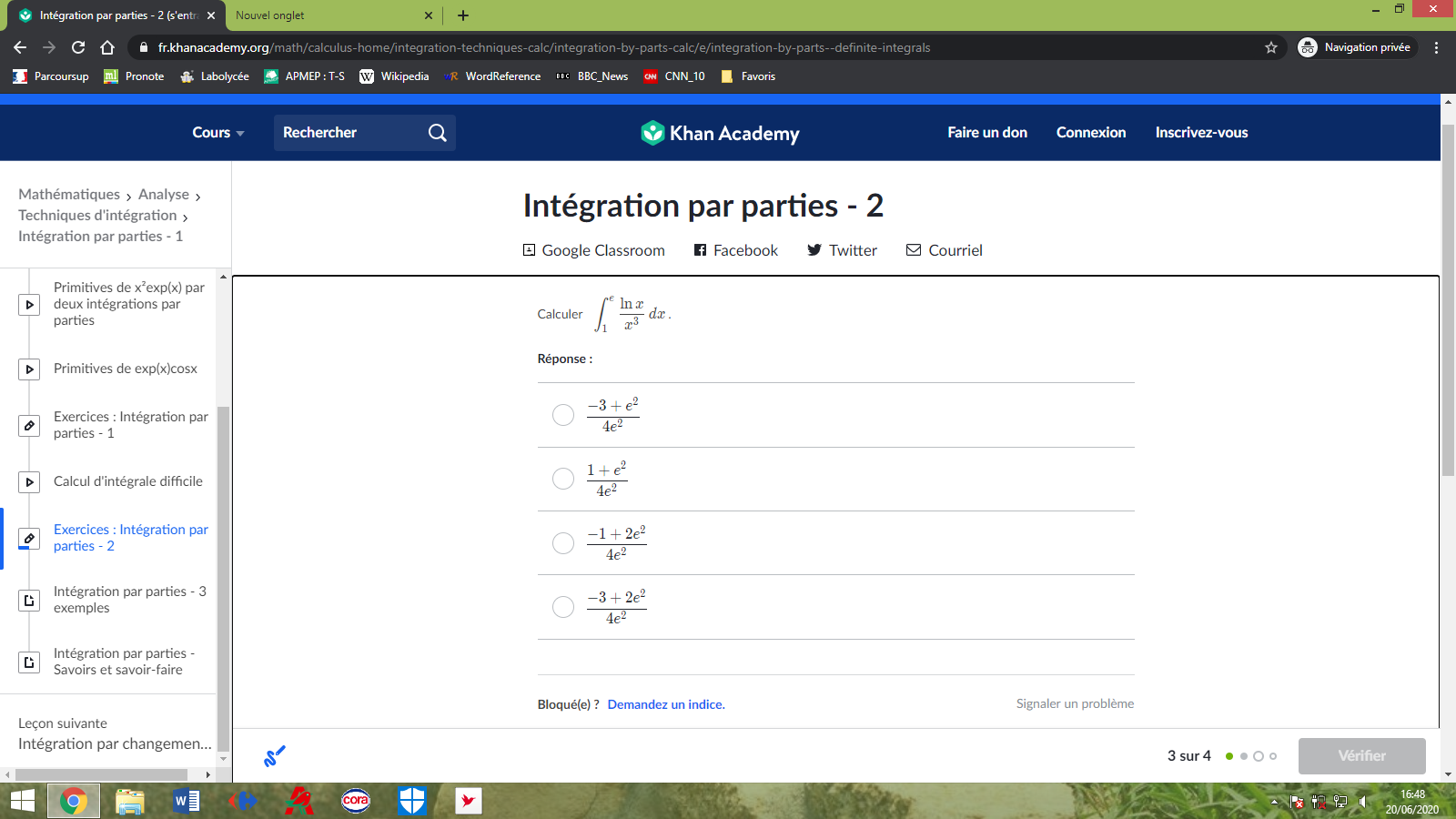Select answer (-3+e²)/4e²
1456x819 pixels.
(x=563, y=415)
